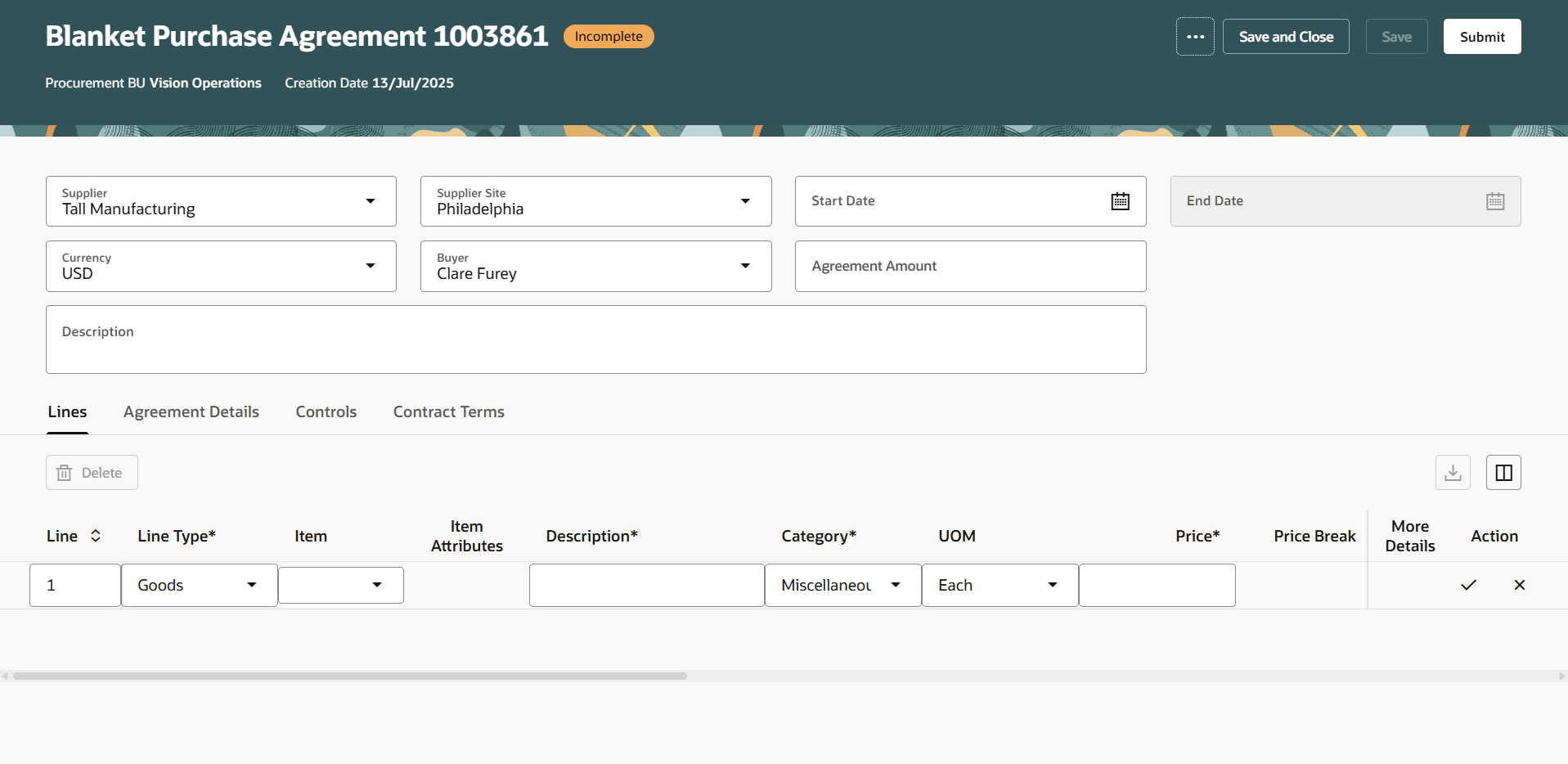Switch to the Agreement Details tab
Image resolution: width=1568 pixels, height=764 pixels.
(x=191, y=412)
